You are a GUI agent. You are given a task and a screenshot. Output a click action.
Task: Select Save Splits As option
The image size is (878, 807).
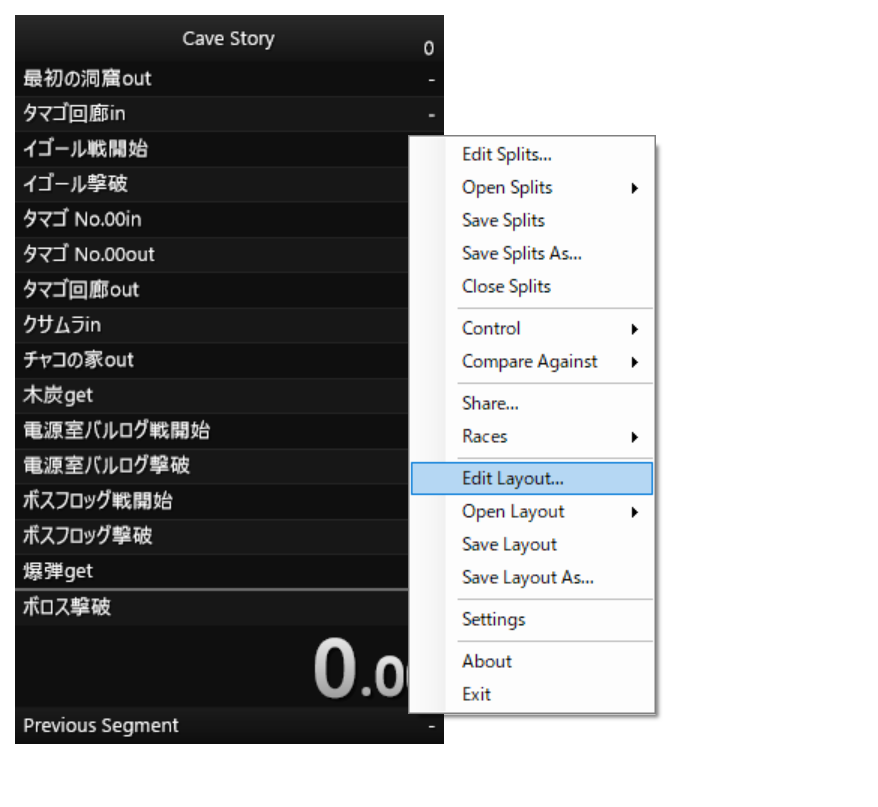[x=532, y=254]
